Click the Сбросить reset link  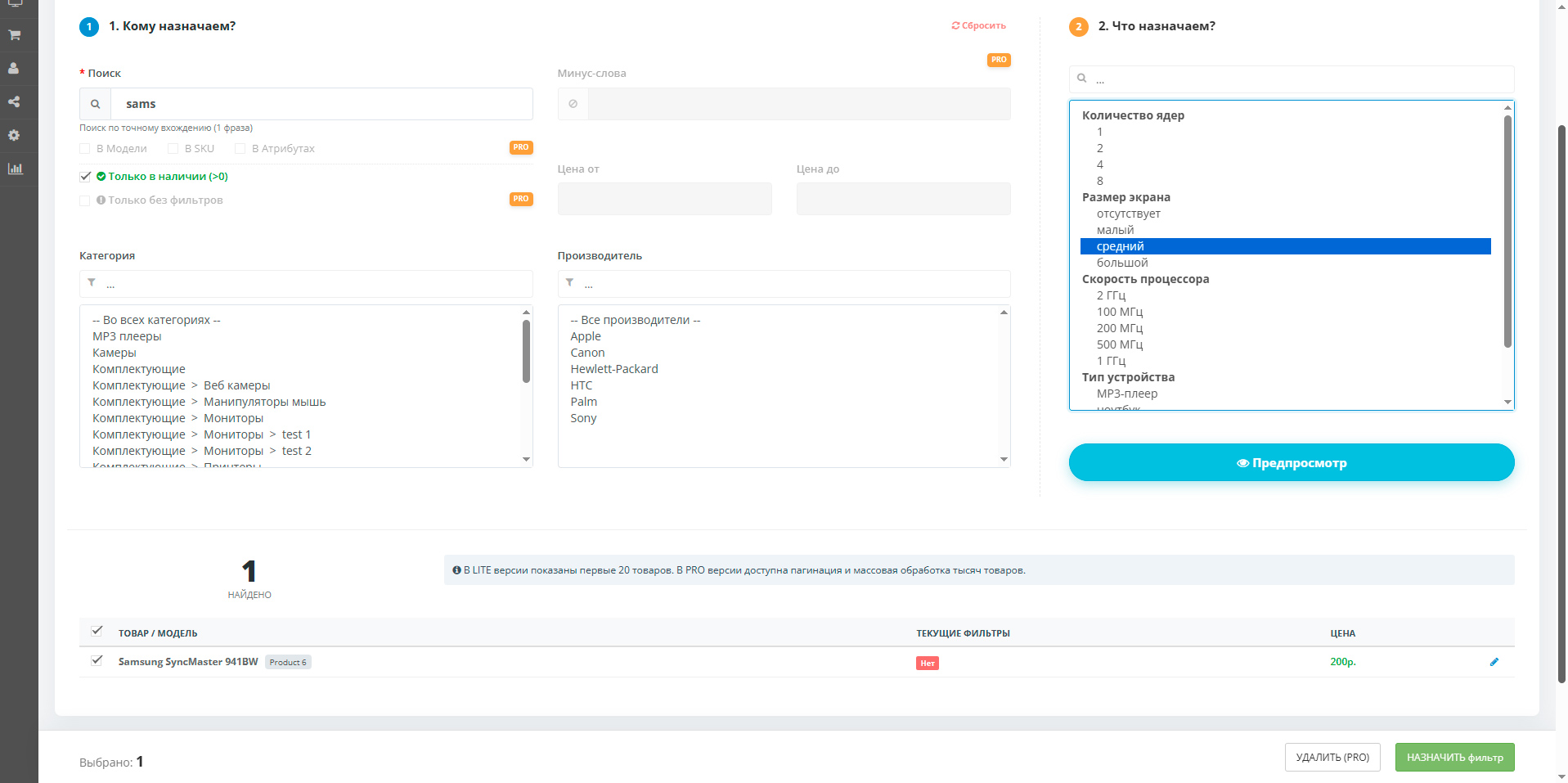coord(978,26)
